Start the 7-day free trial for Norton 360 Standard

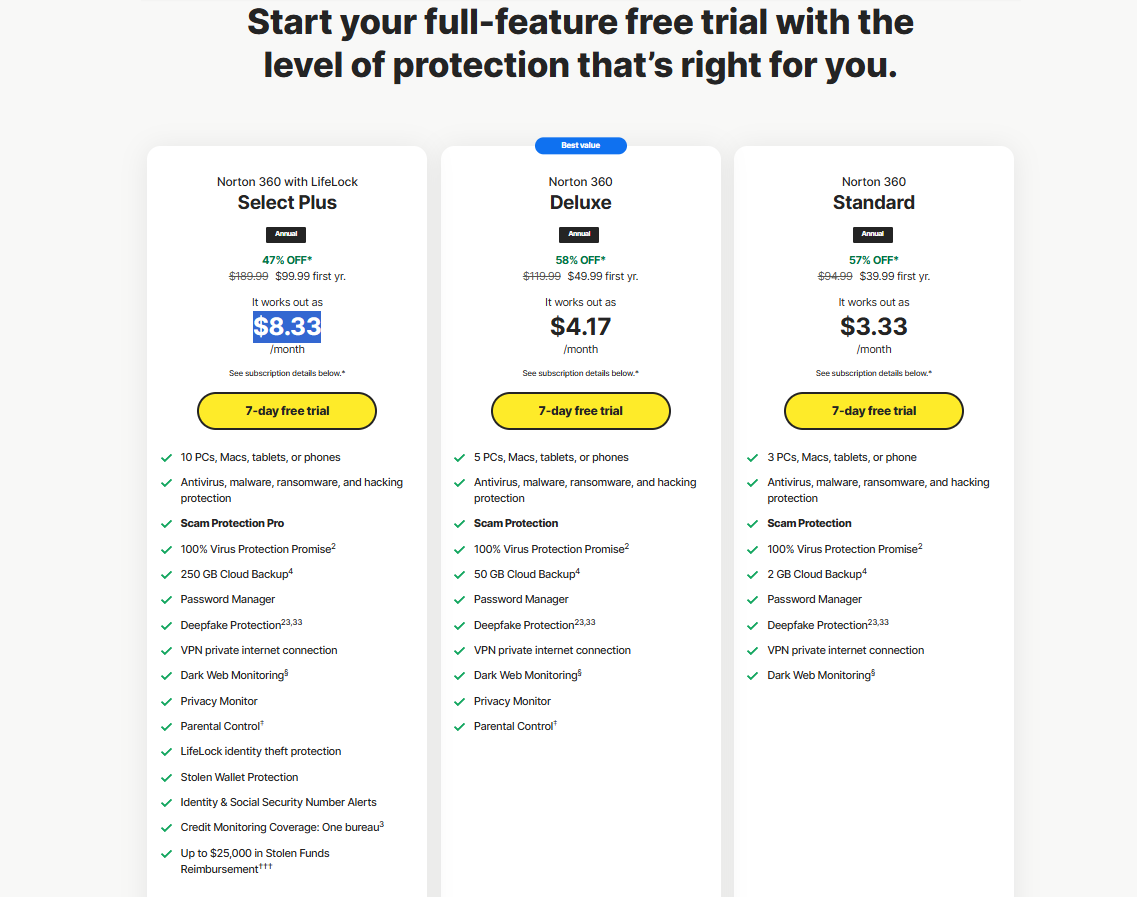(873, 411)
